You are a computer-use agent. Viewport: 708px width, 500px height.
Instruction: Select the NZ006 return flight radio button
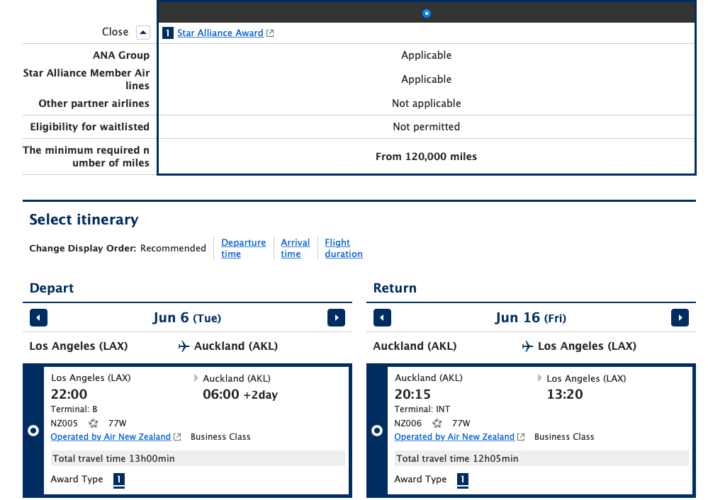click(x=377, y=430)
